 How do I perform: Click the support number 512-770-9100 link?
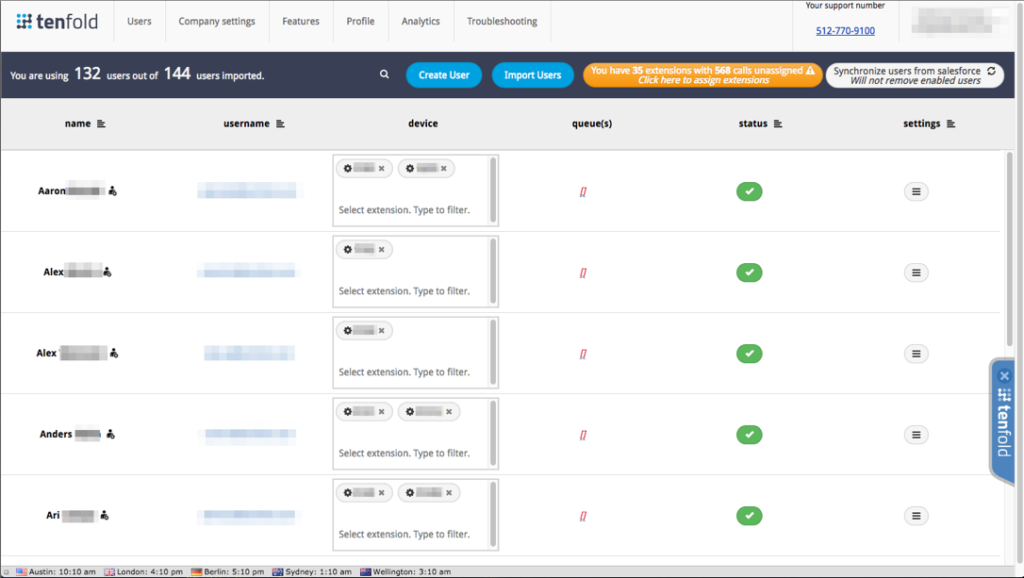[845, 30]
